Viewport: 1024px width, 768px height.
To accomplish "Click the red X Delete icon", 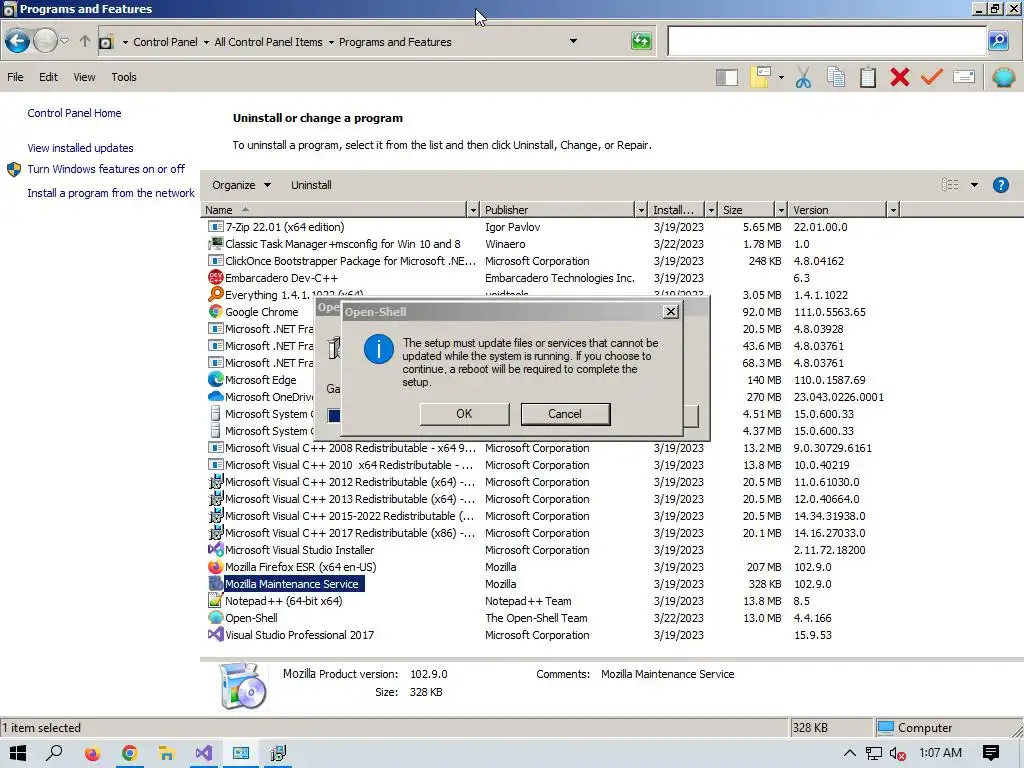I will pyautogui.click(x=900, y=78).
